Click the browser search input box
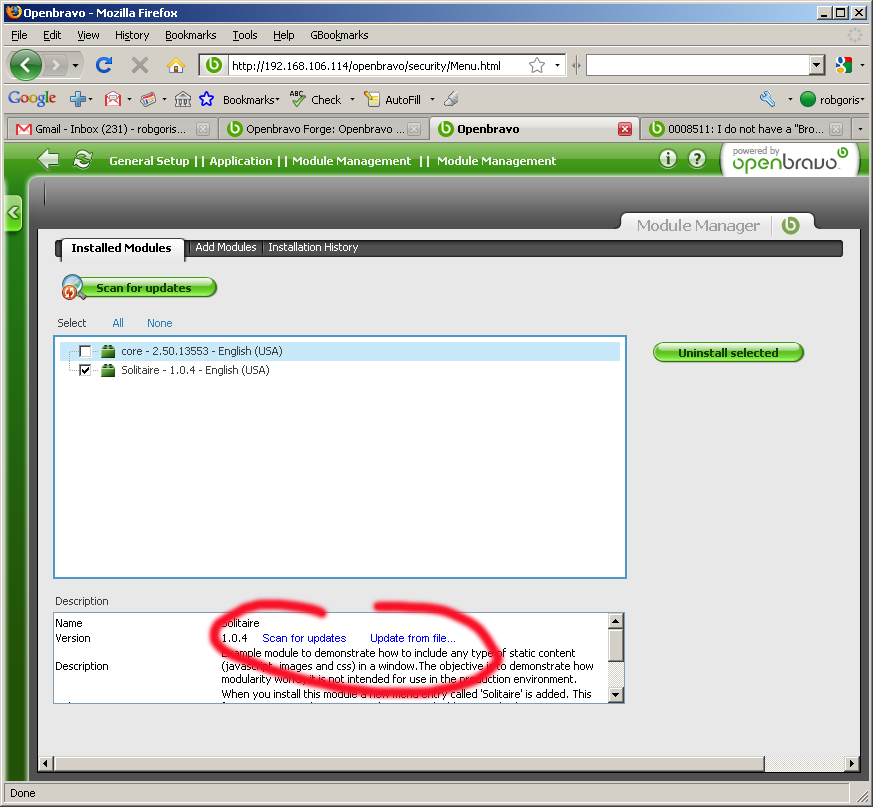Screen dimensions: 873x807 tap(698, 66)
